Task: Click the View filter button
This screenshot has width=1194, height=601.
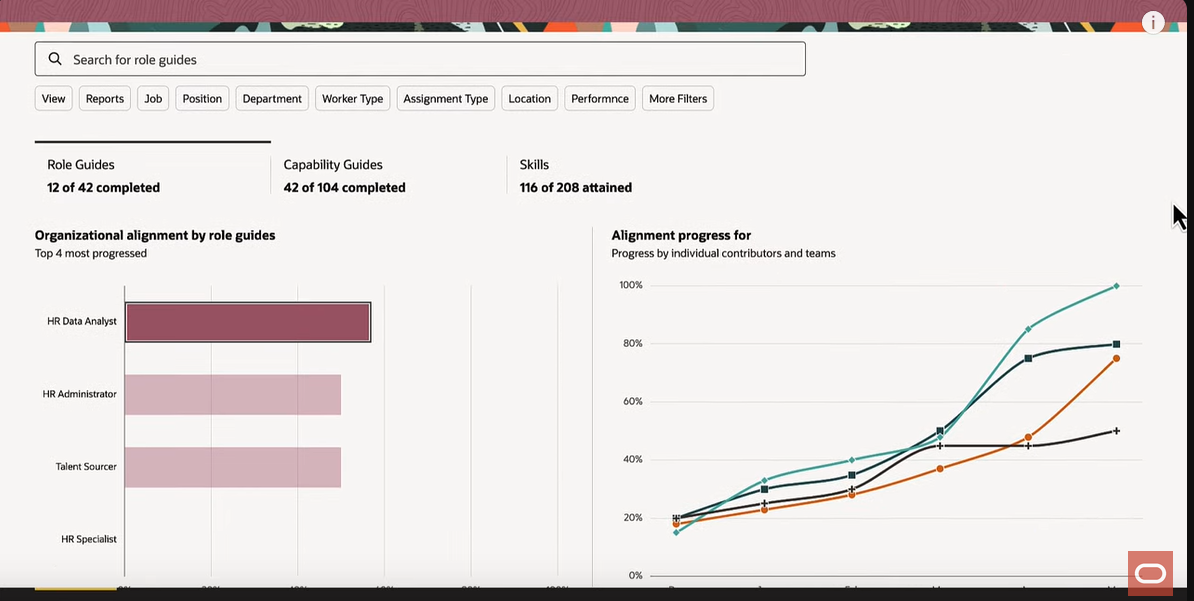Action: pyautogui.click(x=53, y=98)
